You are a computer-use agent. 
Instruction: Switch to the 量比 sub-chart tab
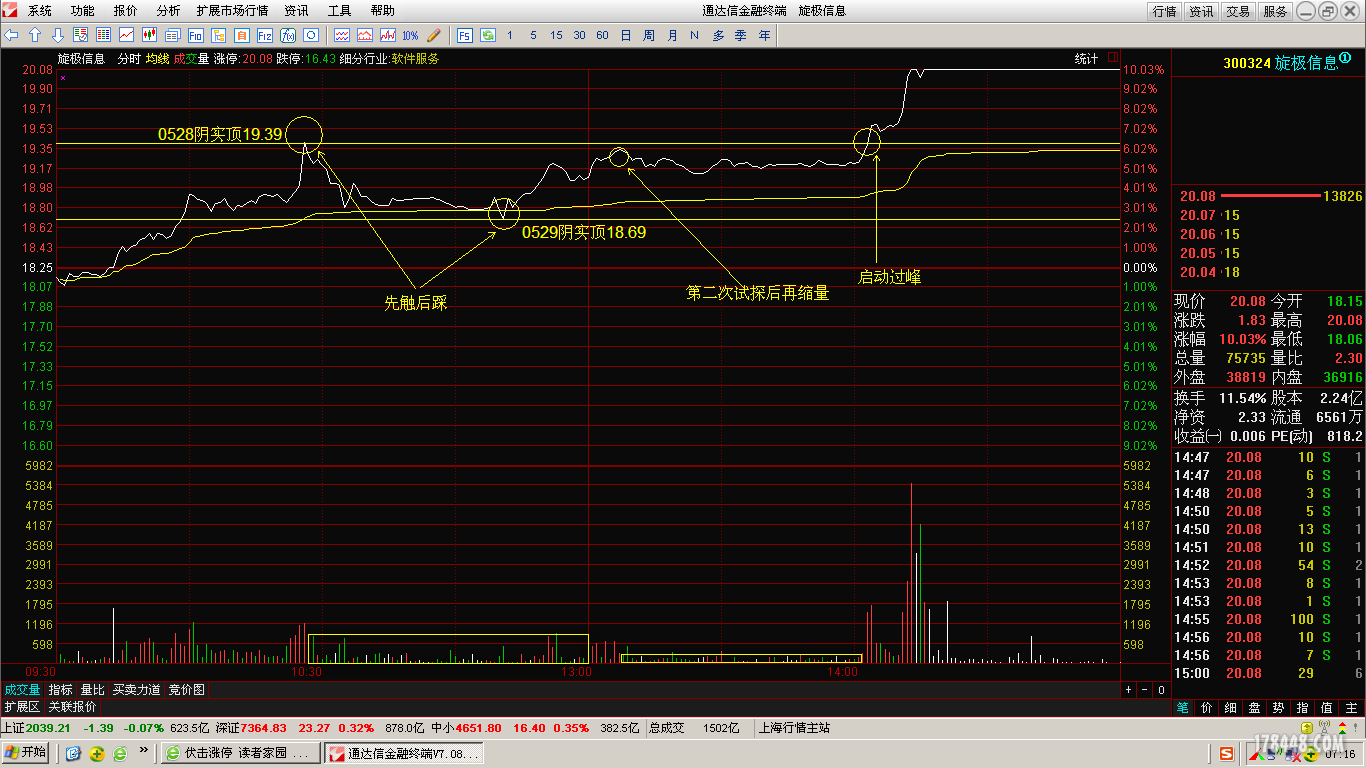tap(92, 690)
